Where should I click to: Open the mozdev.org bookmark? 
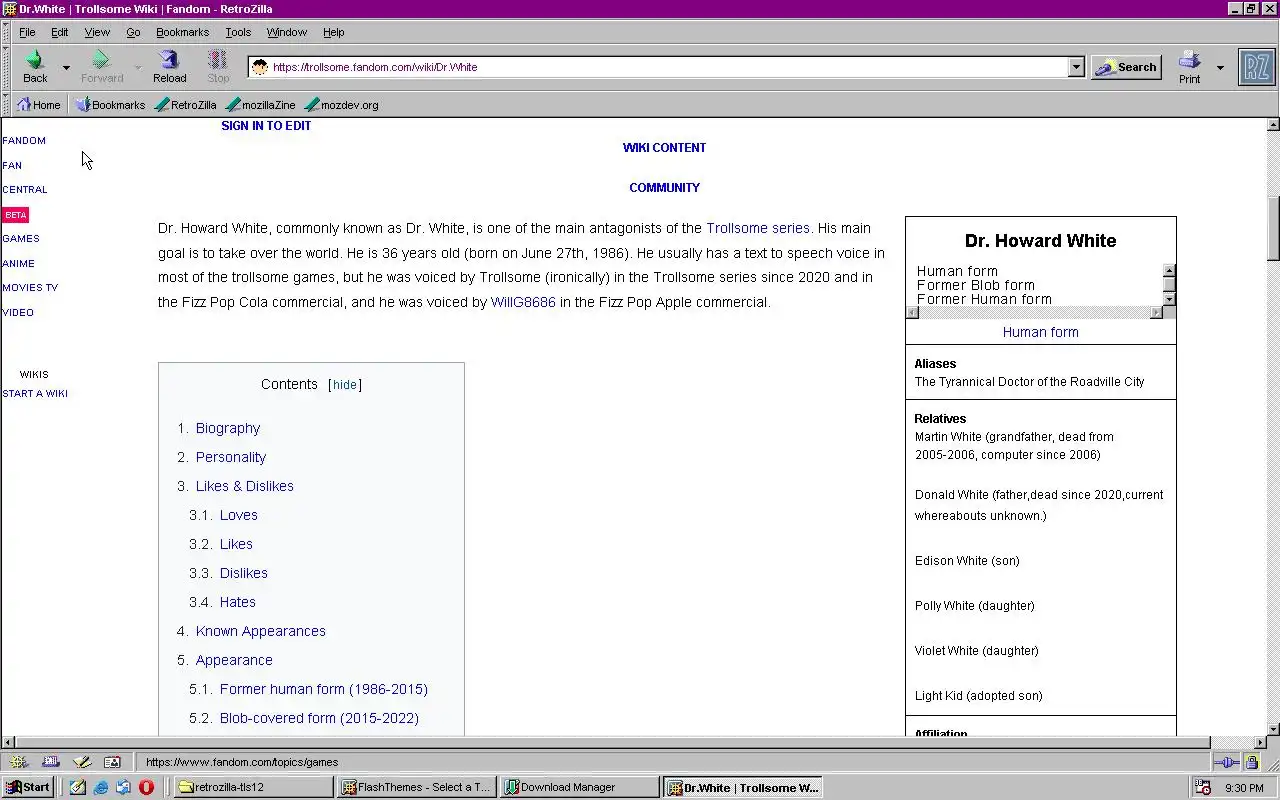pos(341,104)
